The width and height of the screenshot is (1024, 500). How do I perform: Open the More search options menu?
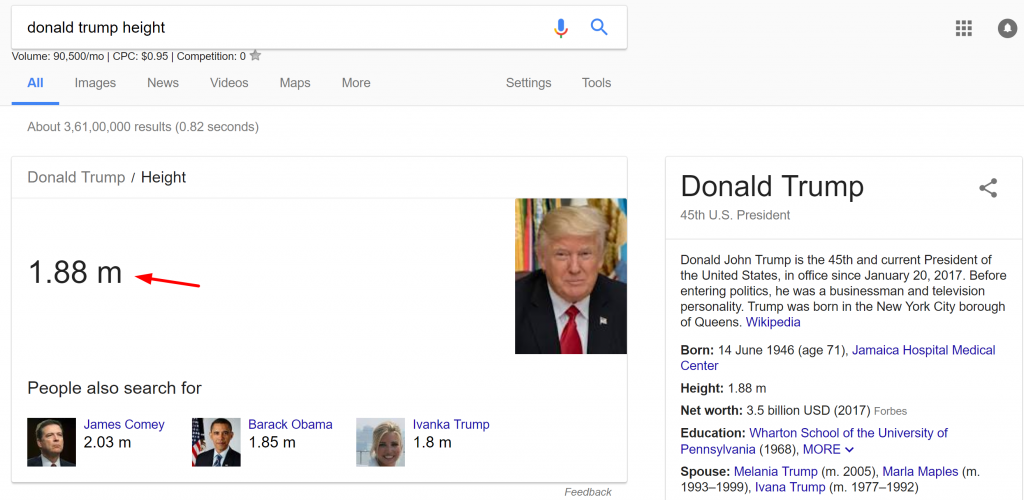[356, 83]
